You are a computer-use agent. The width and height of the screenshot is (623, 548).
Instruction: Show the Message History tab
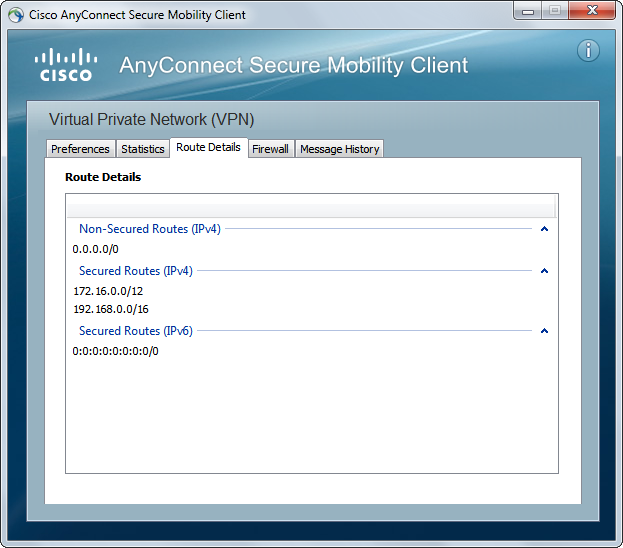point(339,149)
